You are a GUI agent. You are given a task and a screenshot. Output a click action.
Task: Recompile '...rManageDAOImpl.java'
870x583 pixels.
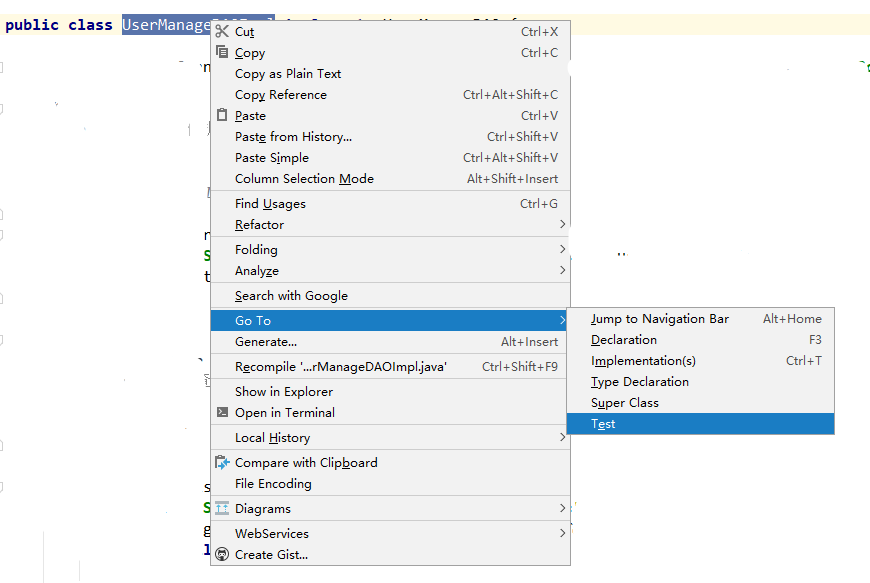[x=390, y=367]
